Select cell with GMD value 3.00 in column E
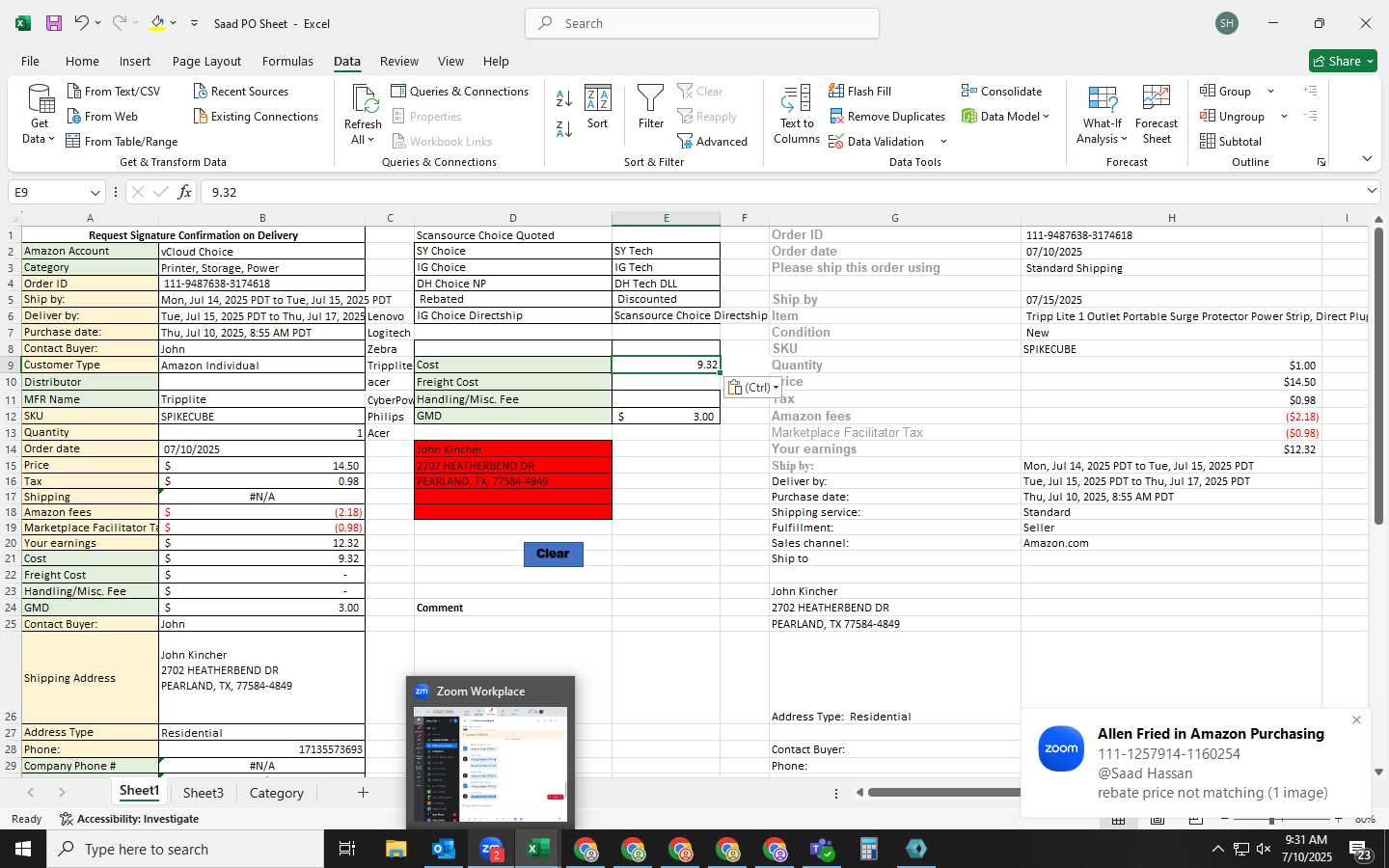This screenshot has height=868, width=1389. pyautogui.click(x=666, y=417)
